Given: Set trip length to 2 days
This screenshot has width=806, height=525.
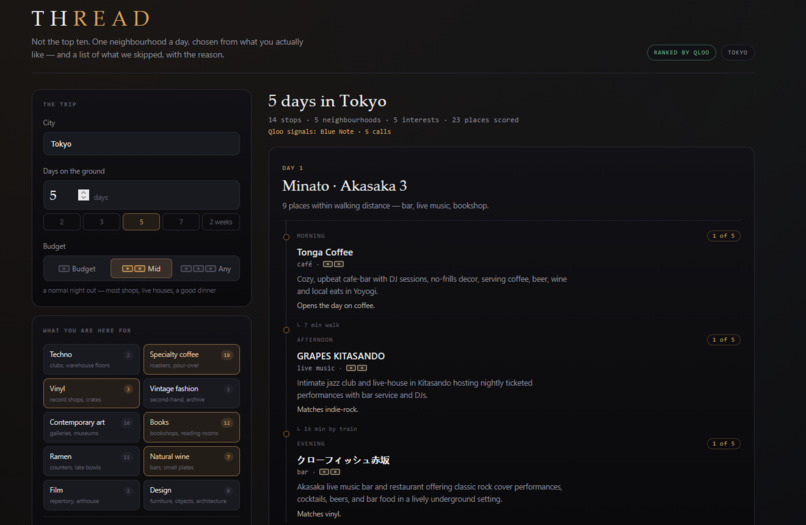Looking at the screenshot, I should click(x=62, y=222).
